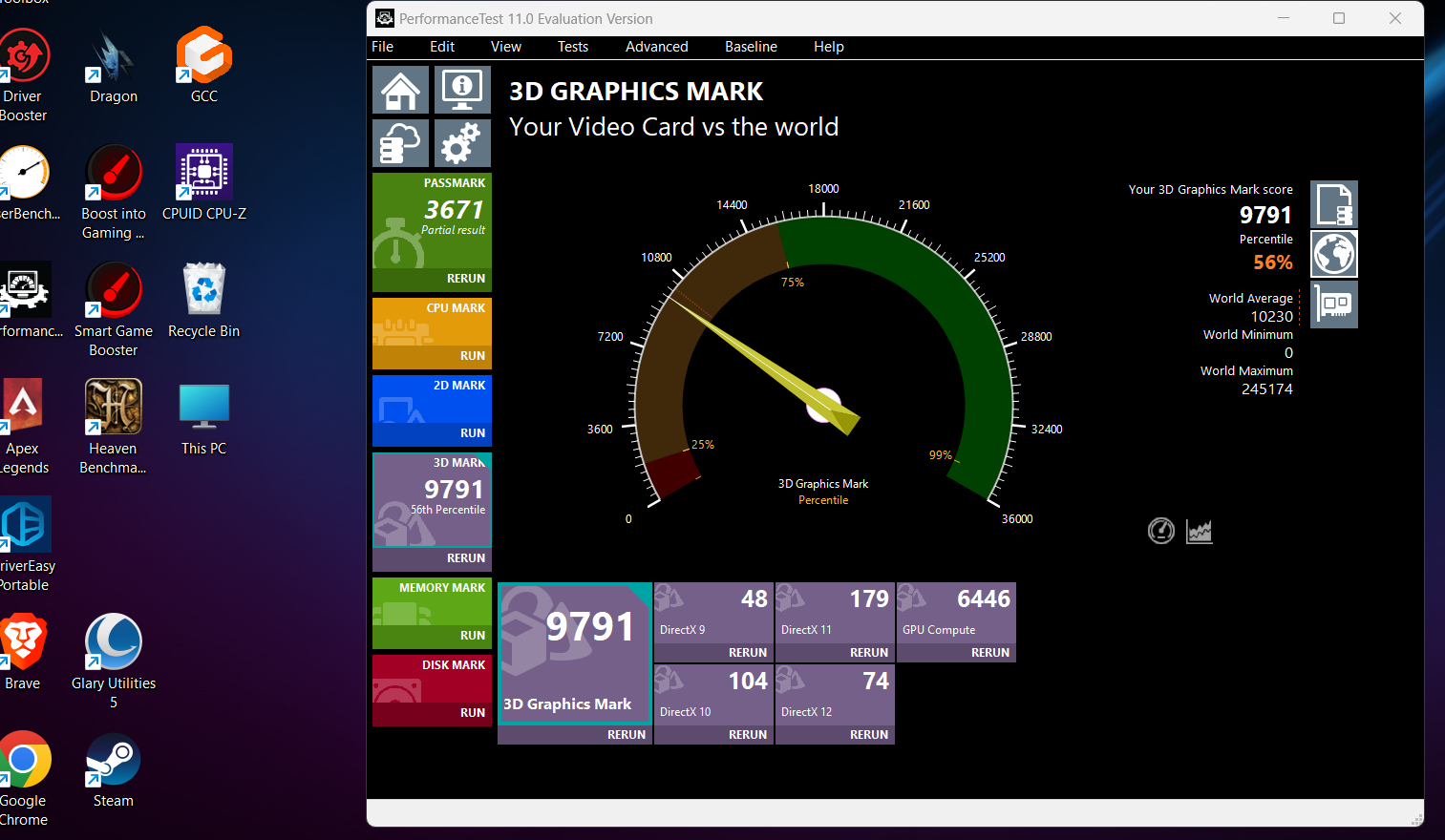The image size is (1445, 840).
Task: Click the 56% percentile value
Action: (1273, 262)
